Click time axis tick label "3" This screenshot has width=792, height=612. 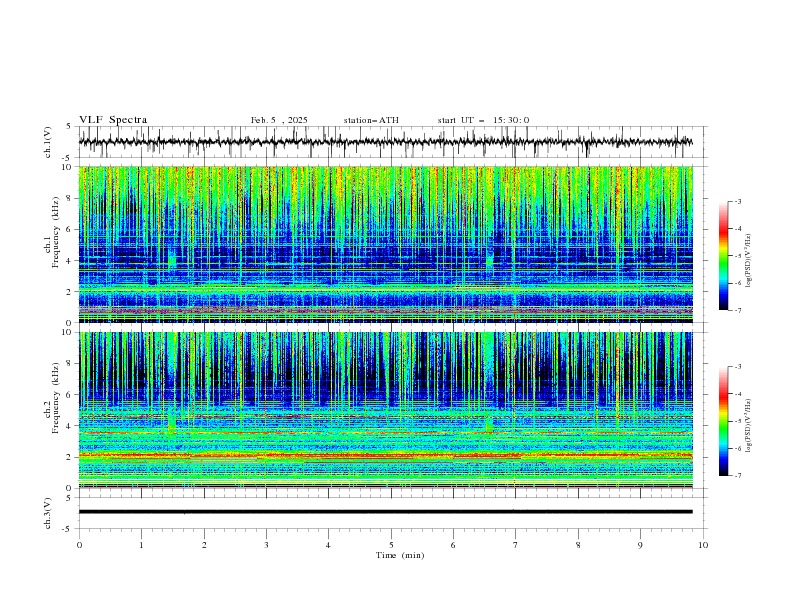tap(266, 545)
